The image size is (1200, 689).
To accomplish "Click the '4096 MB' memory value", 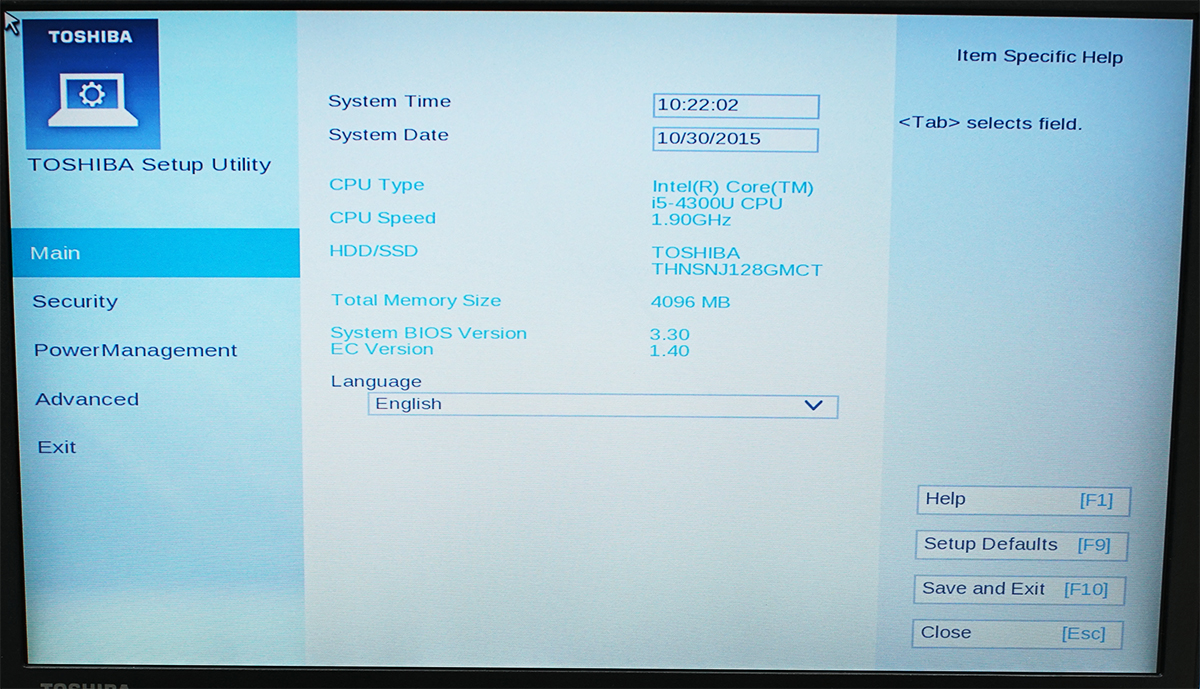I will [x=690, y=302].
